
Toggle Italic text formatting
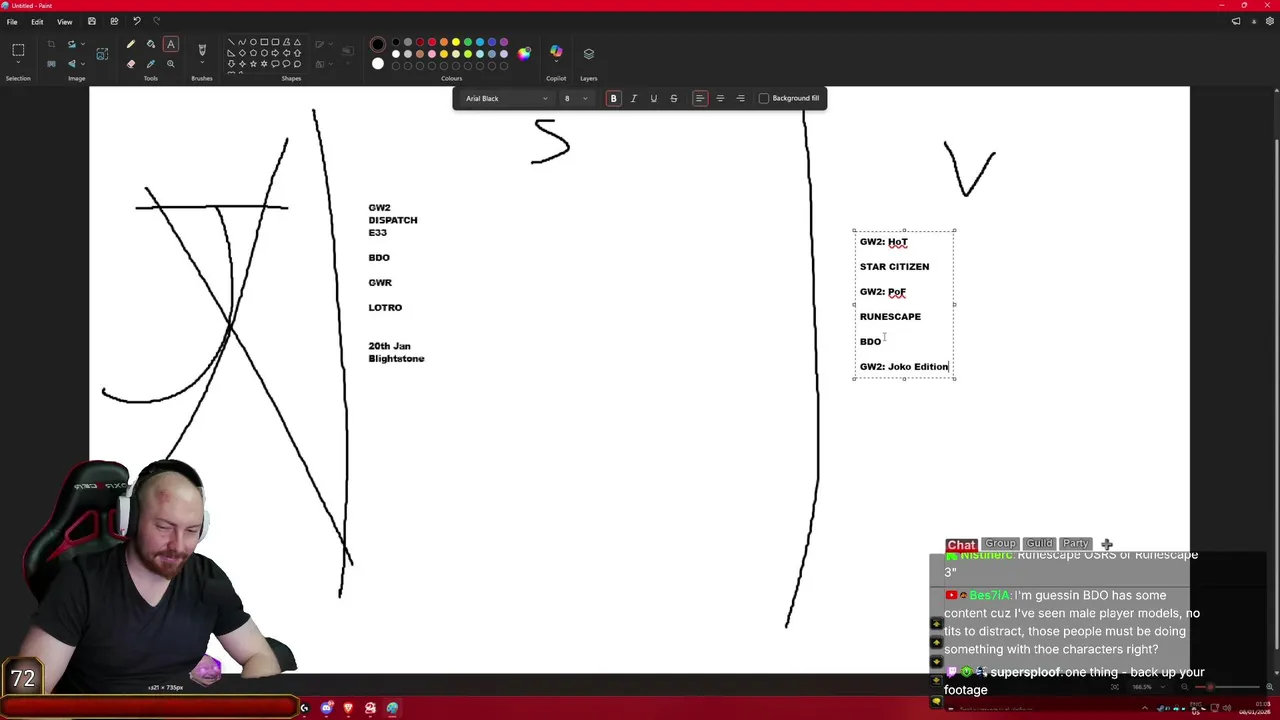click(633, 98)
